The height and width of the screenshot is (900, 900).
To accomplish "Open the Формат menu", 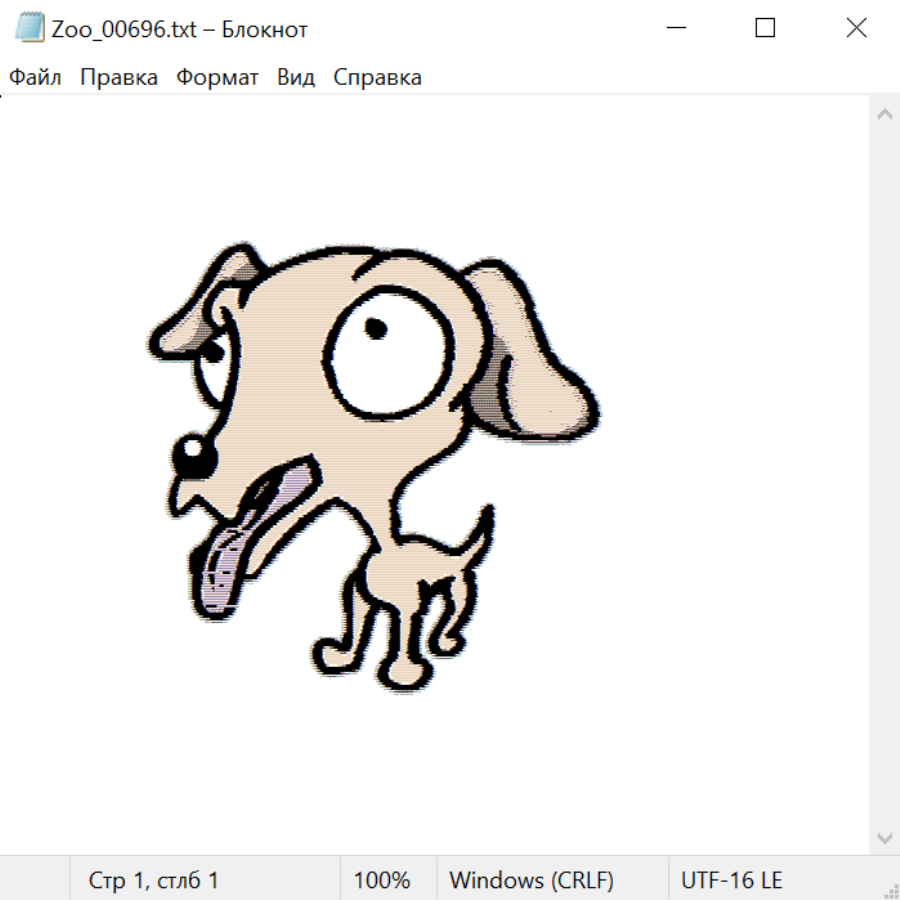I will click(217, 78).
